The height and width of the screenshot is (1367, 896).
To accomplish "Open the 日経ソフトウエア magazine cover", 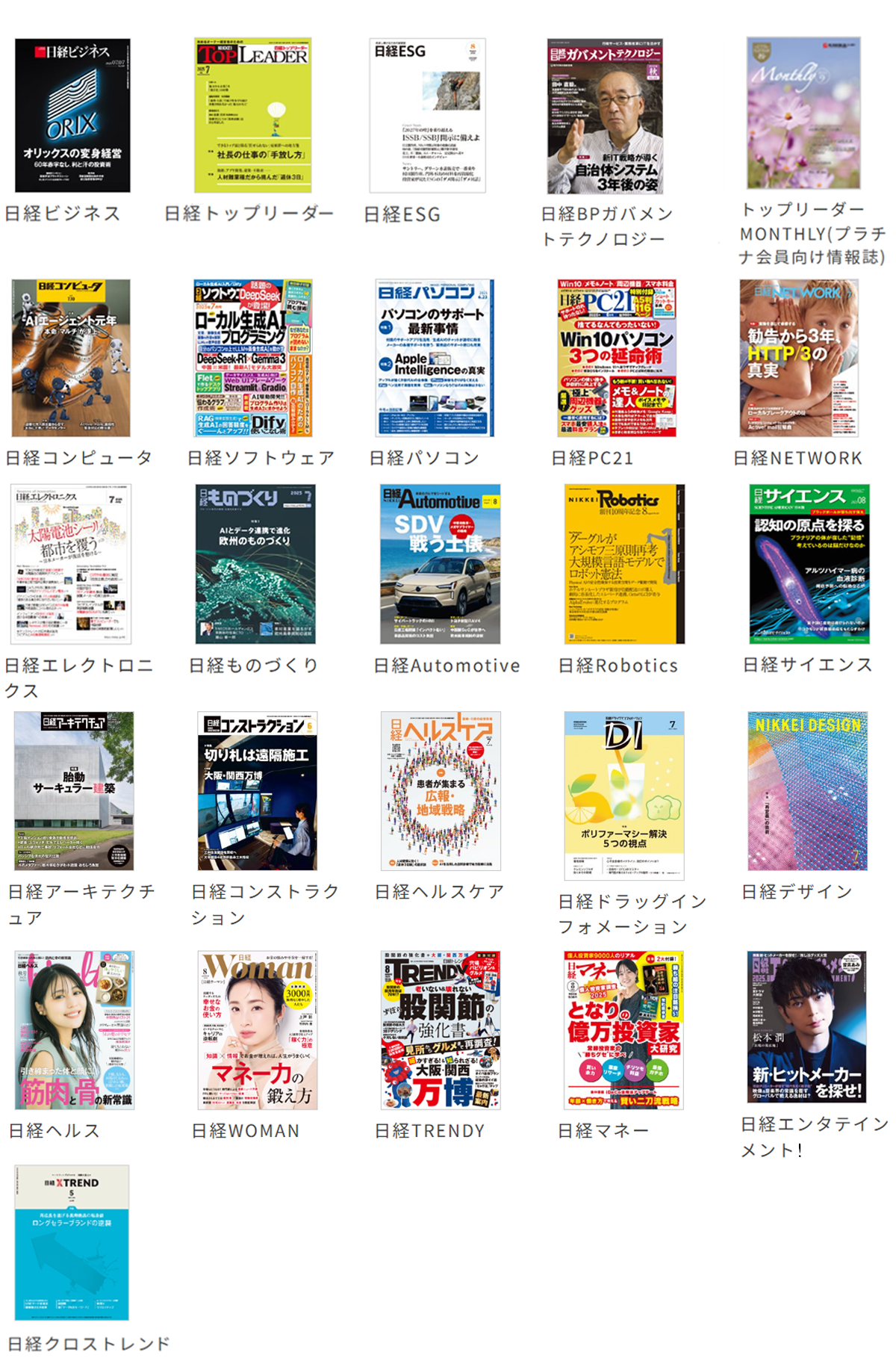I will point(252,358).
